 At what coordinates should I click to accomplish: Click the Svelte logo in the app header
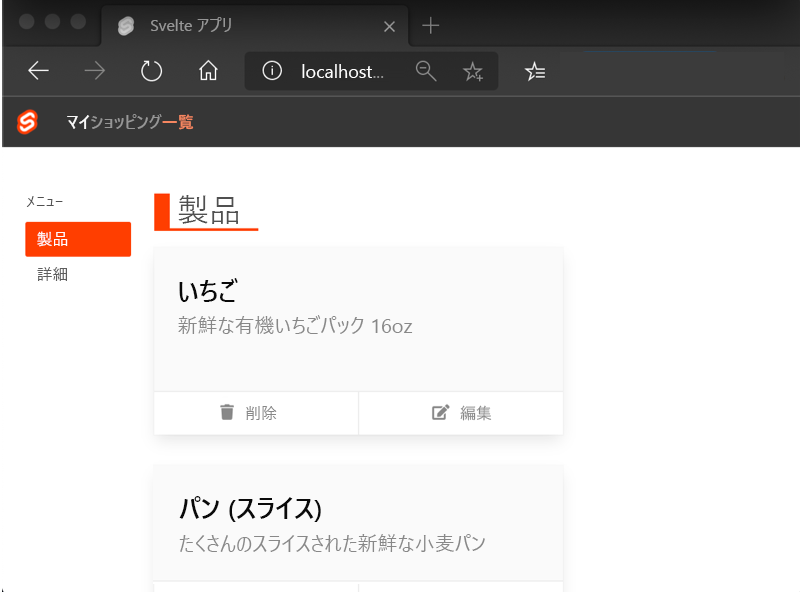pyautogui.click(x=28, y=122)
